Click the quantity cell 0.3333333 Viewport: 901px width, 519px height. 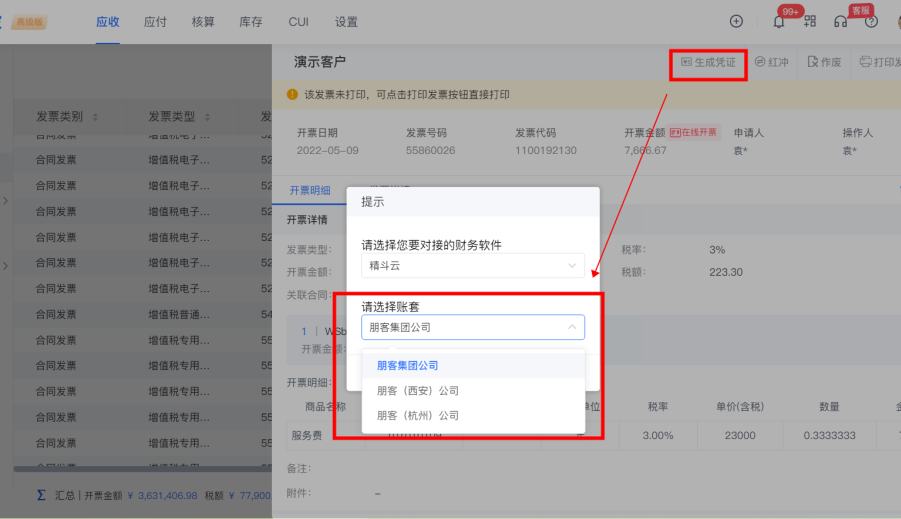(829, 435)
